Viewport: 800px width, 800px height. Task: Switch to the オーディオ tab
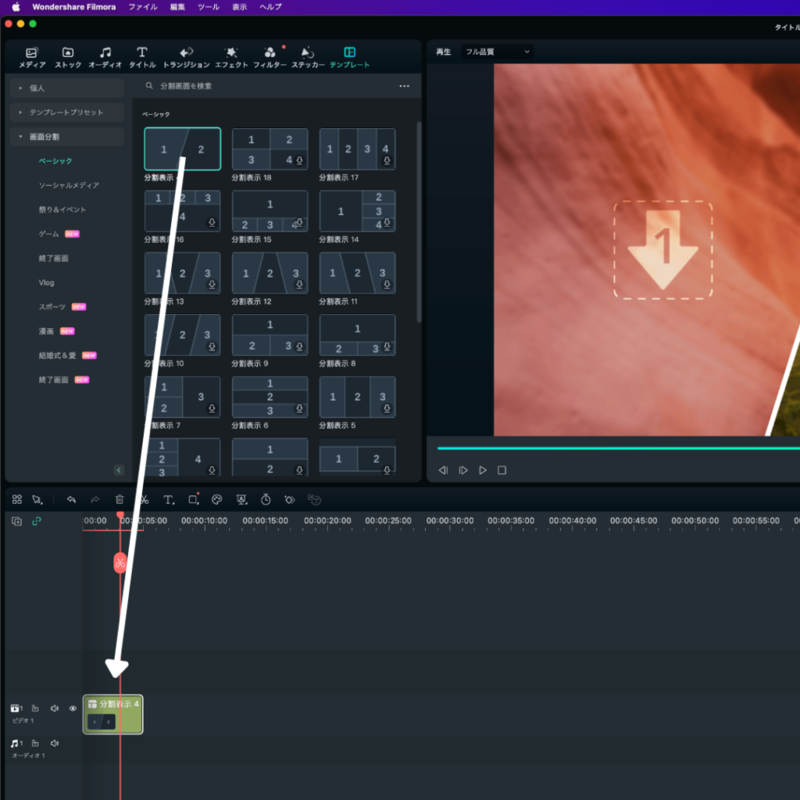click(x=105, y=57)
